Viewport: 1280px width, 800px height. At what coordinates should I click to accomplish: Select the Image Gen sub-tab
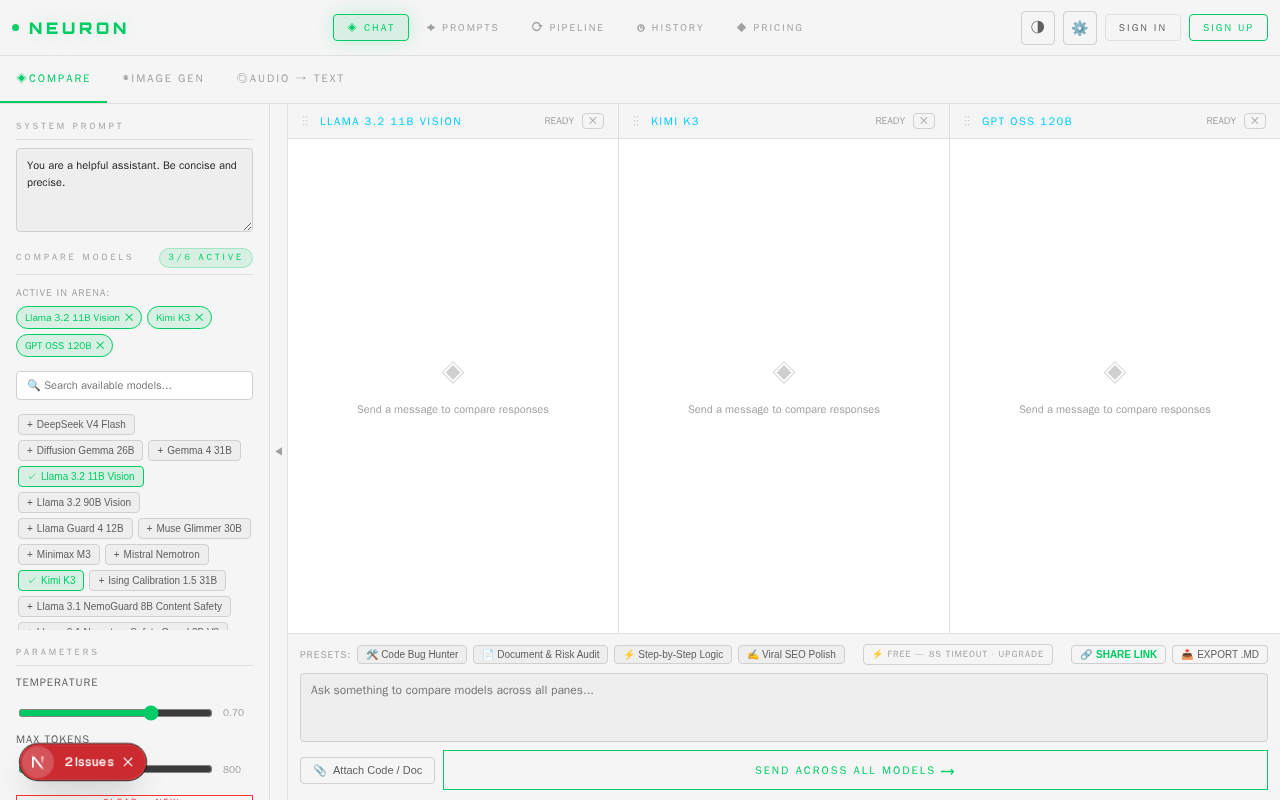point(164,78)
